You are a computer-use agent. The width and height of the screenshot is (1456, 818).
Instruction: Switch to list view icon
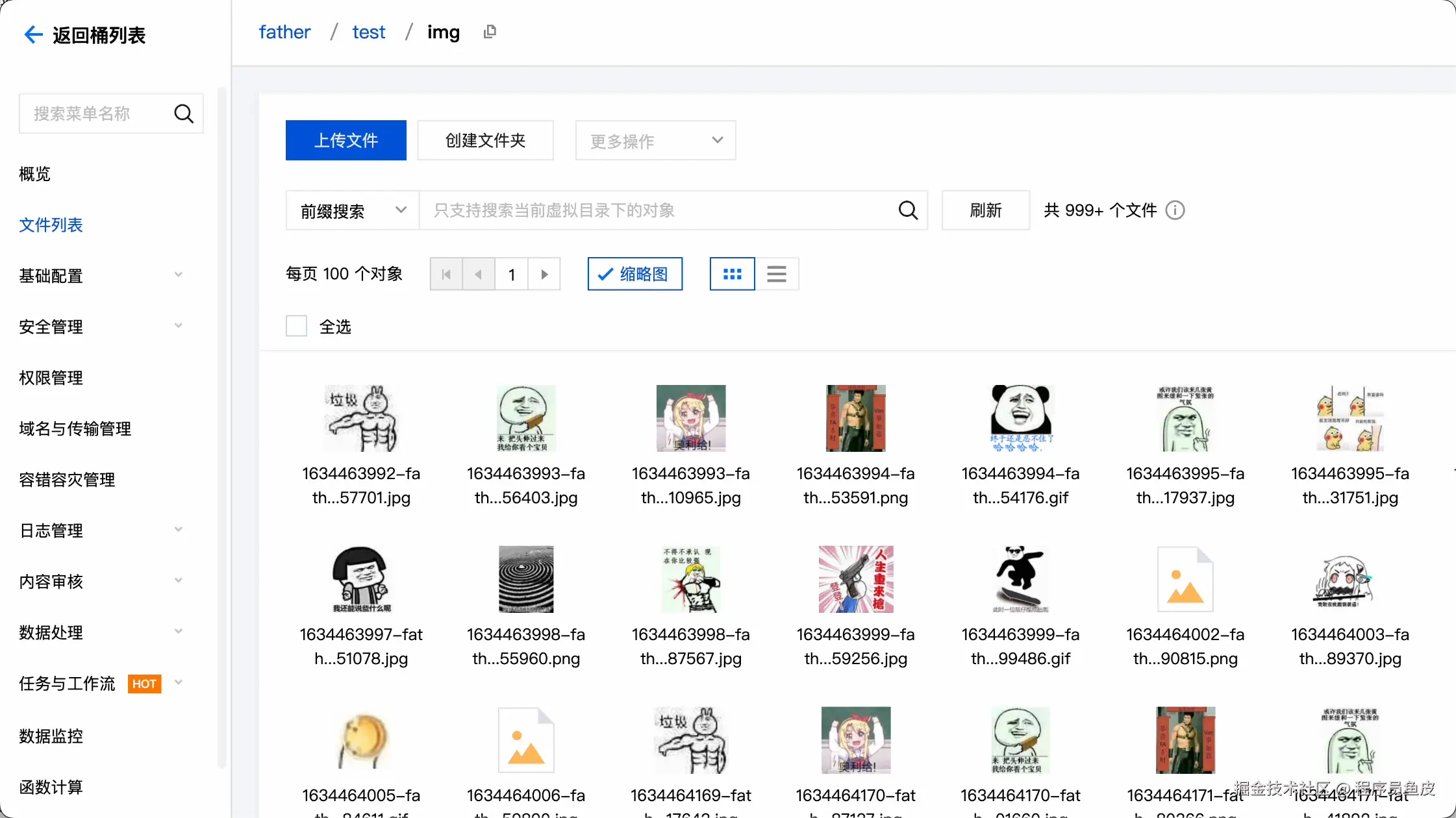point(776,274)
